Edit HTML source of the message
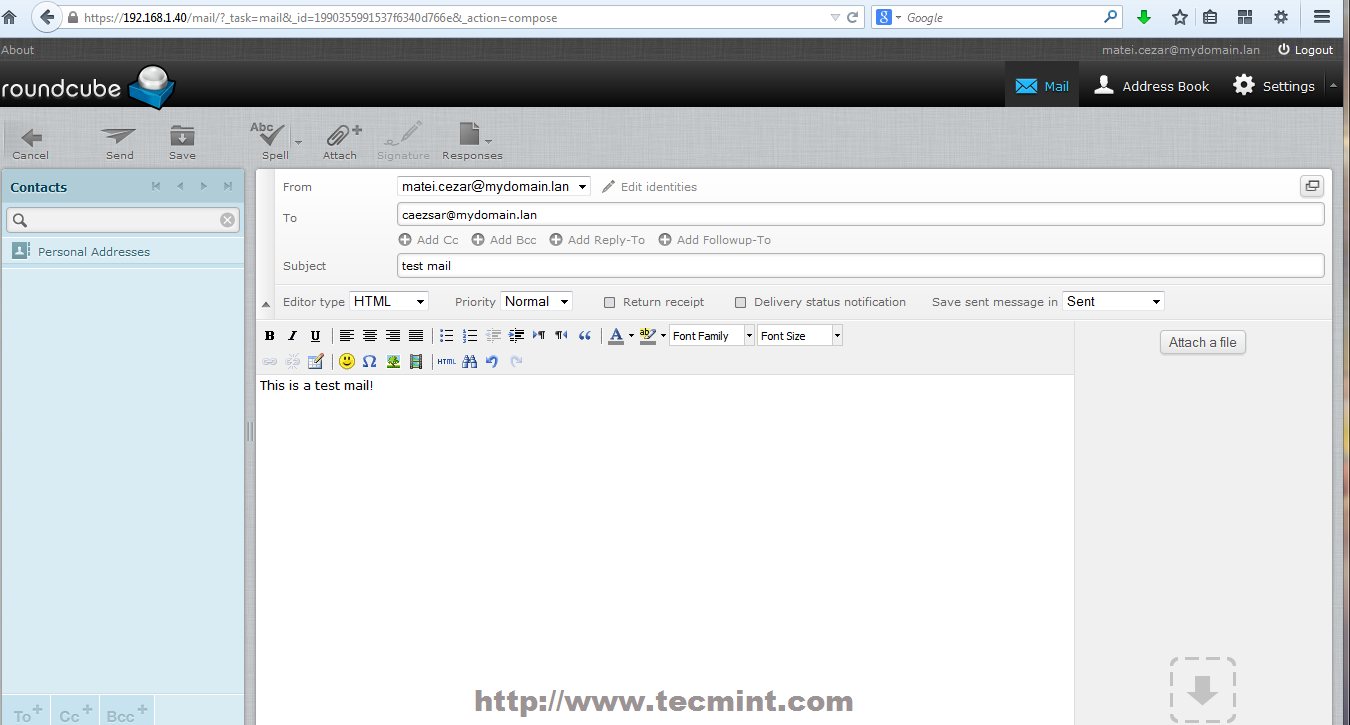This screenshot has height=725, width=1350. [447, 361]
